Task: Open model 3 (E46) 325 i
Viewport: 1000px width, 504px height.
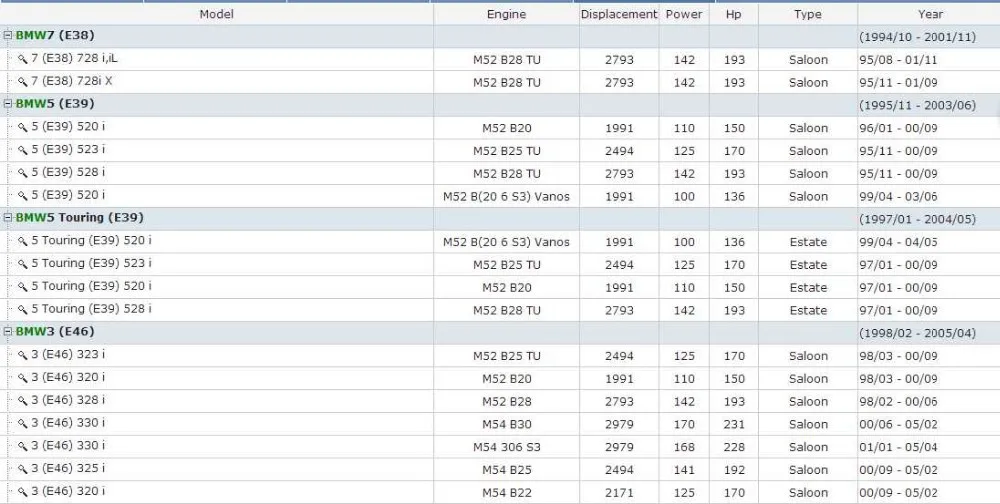Action: click(x=68, y=468)
